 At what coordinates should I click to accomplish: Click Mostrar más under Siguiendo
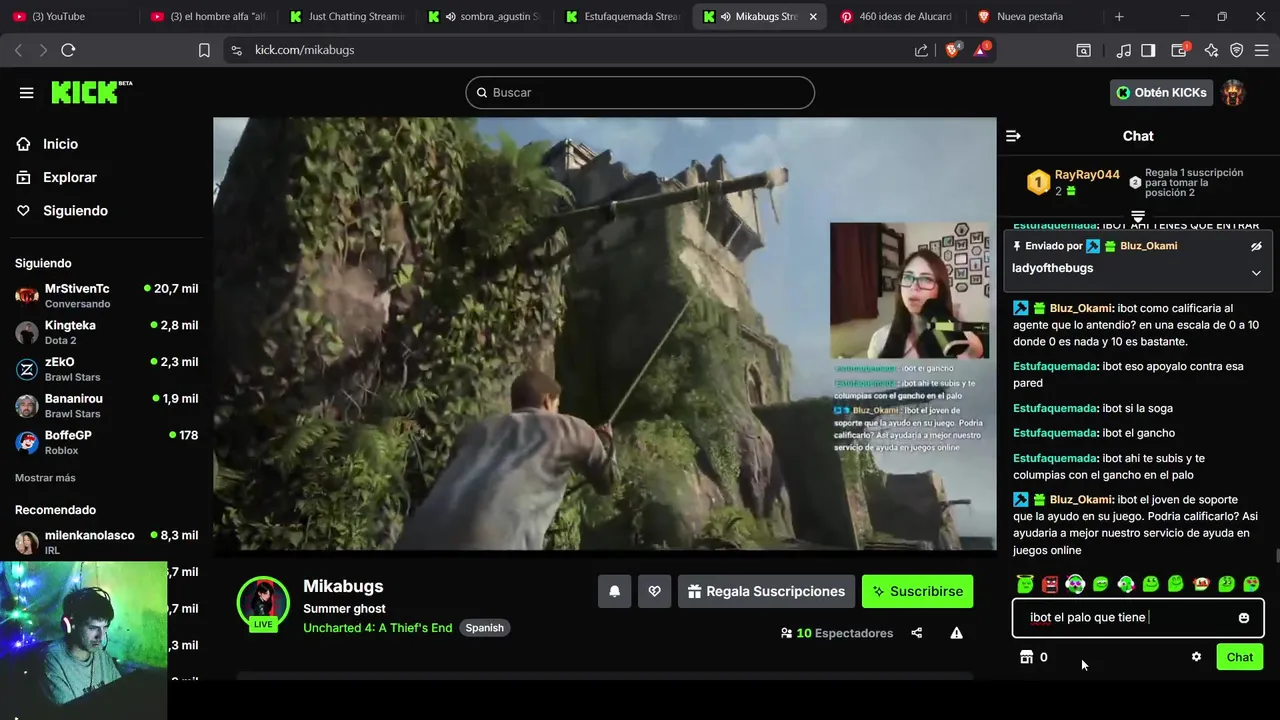pos(45,478)
